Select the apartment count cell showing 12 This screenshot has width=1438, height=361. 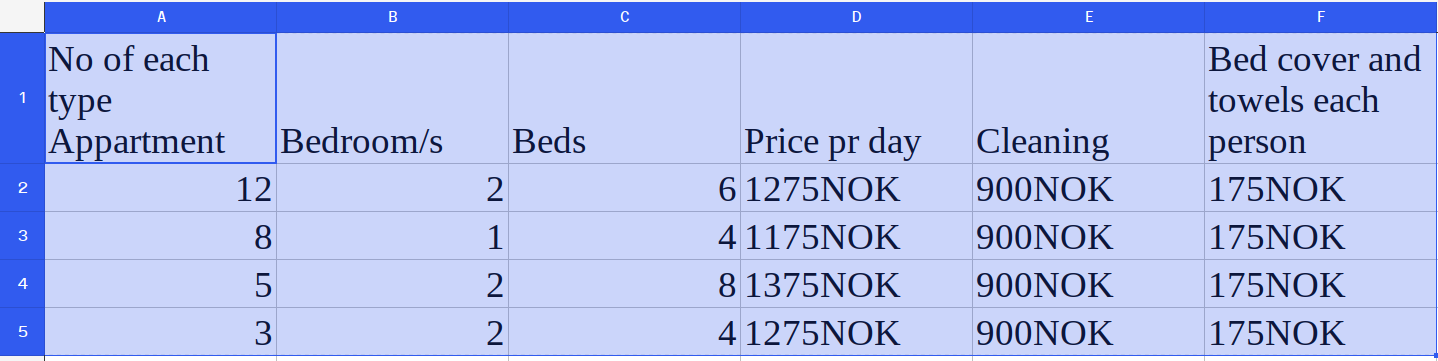click(160, 188)
